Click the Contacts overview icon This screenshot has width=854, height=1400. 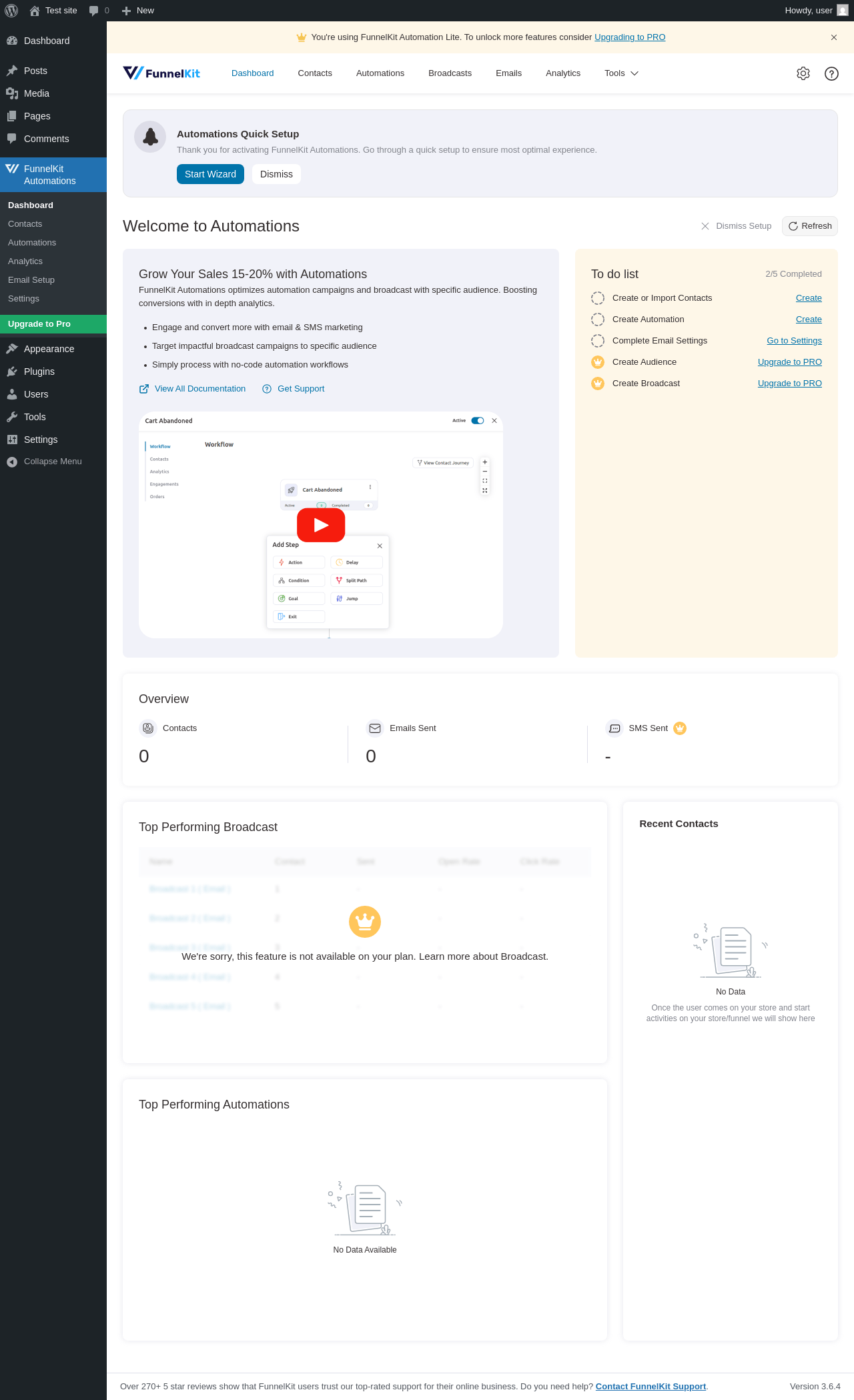147,728
